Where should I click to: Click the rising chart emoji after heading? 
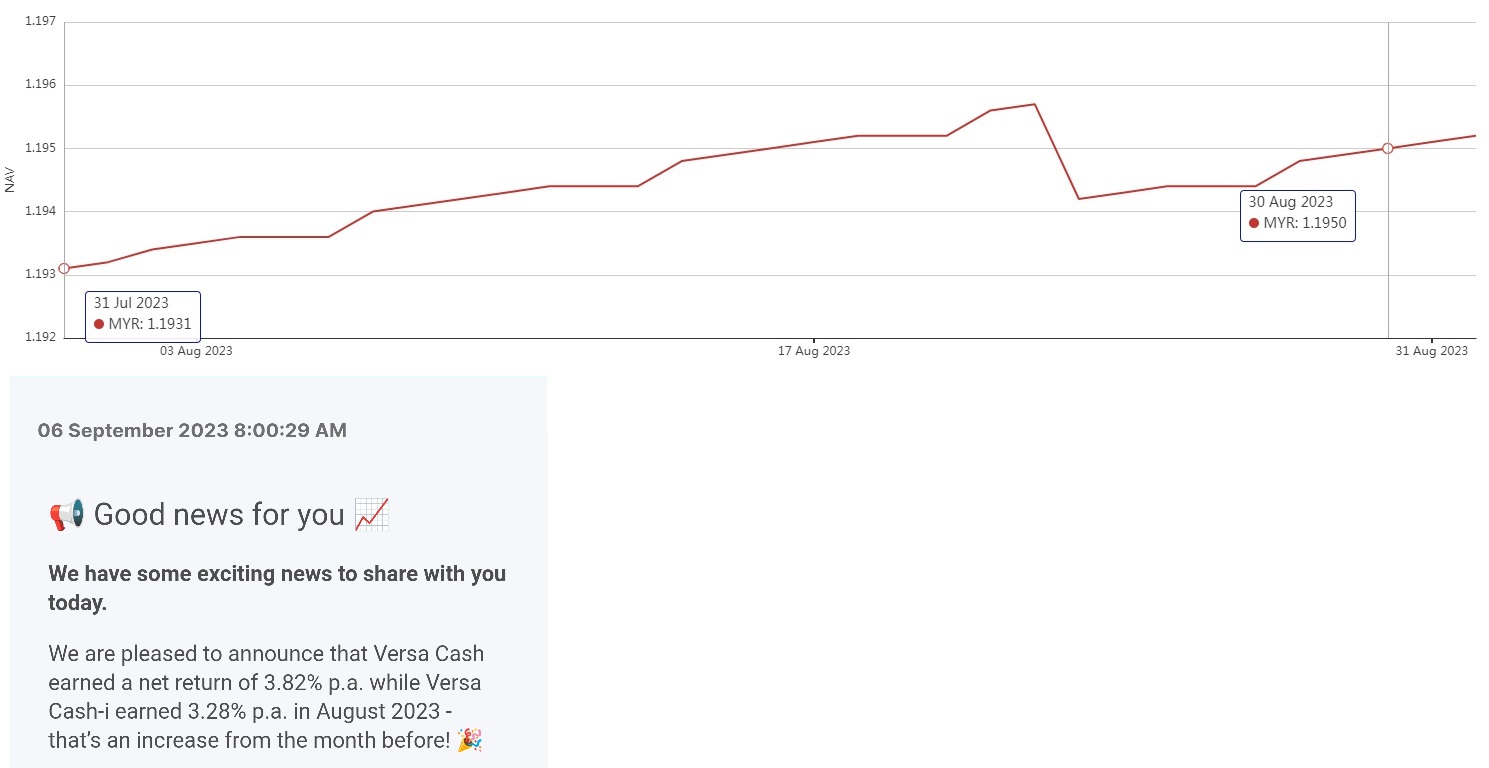pyautogui.click(x=372, y=514)
